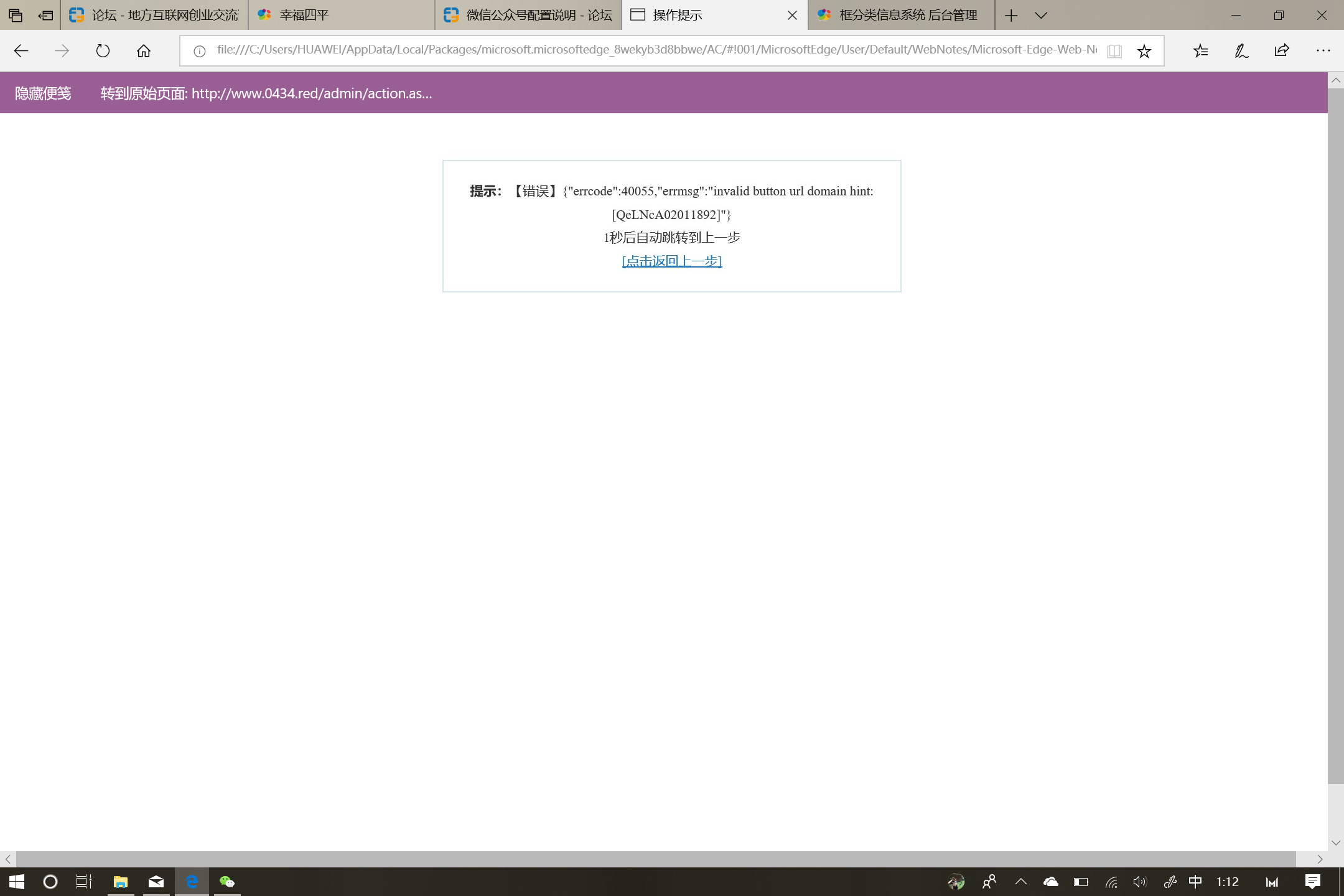Screen dimensions: 1344x896
Task: Expand the tab preview chevron
Action: (x=1041, y=16)
